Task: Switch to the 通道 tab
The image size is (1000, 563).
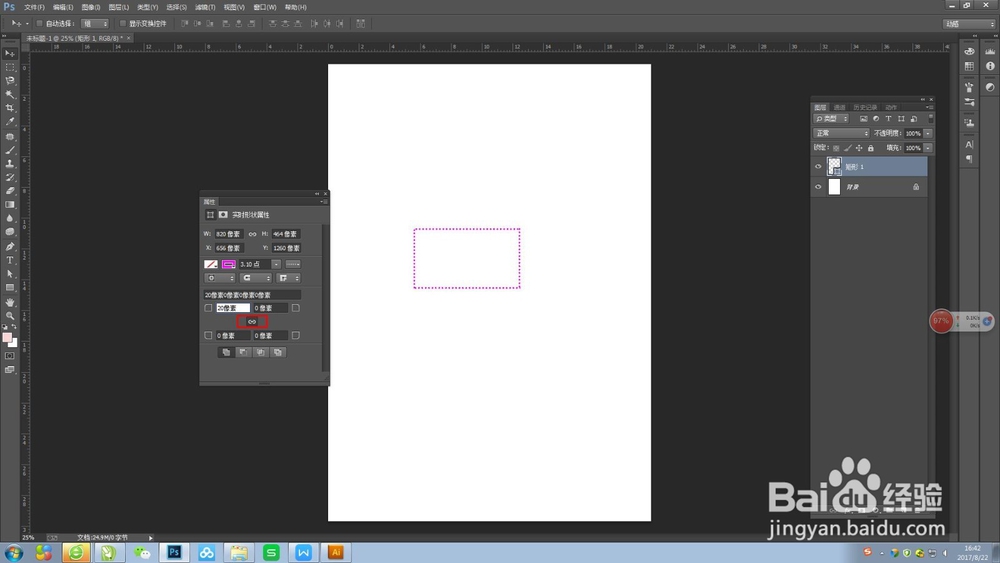Action: (839, 107)
